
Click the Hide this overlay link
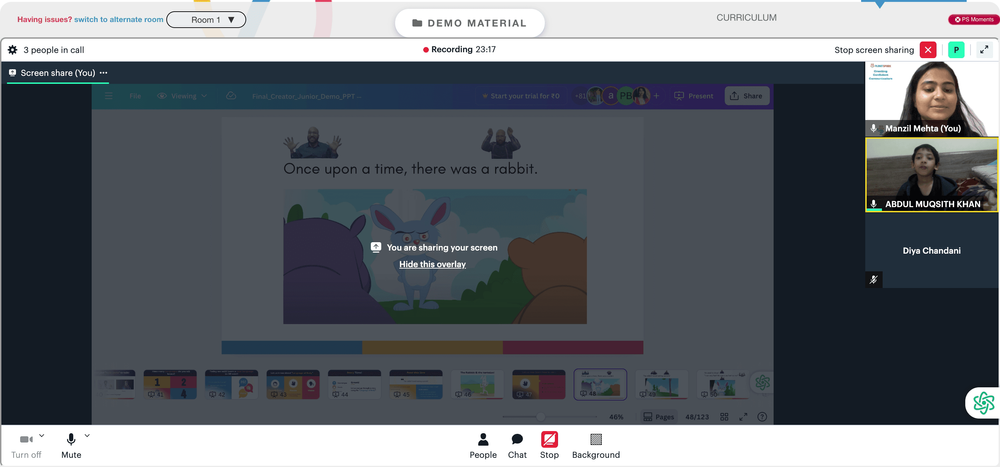pyautogui.click(x=432, y=264)
